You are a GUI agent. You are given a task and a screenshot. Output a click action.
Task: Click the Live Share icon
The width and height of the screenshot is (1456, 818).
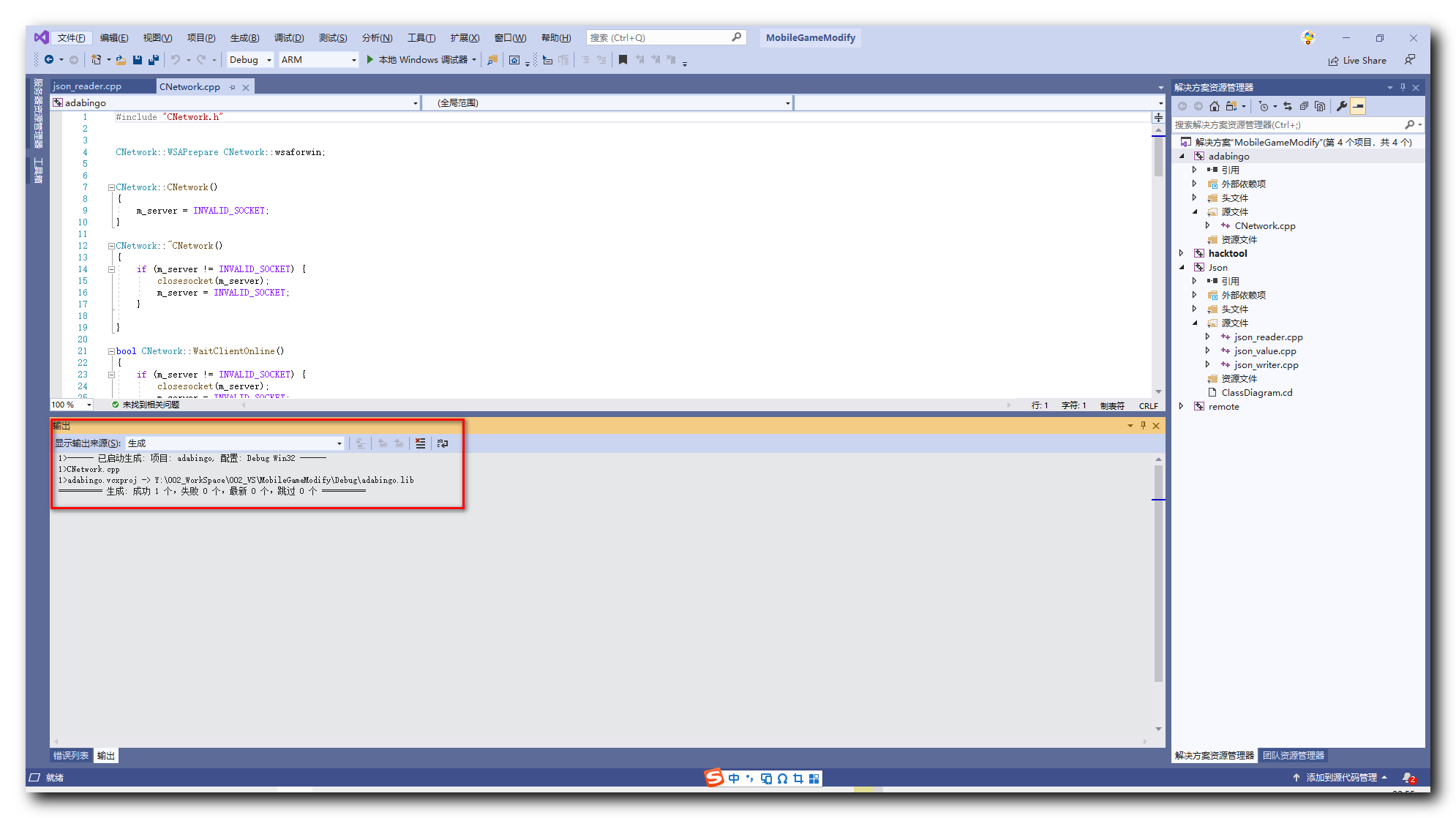point(1334,61)
